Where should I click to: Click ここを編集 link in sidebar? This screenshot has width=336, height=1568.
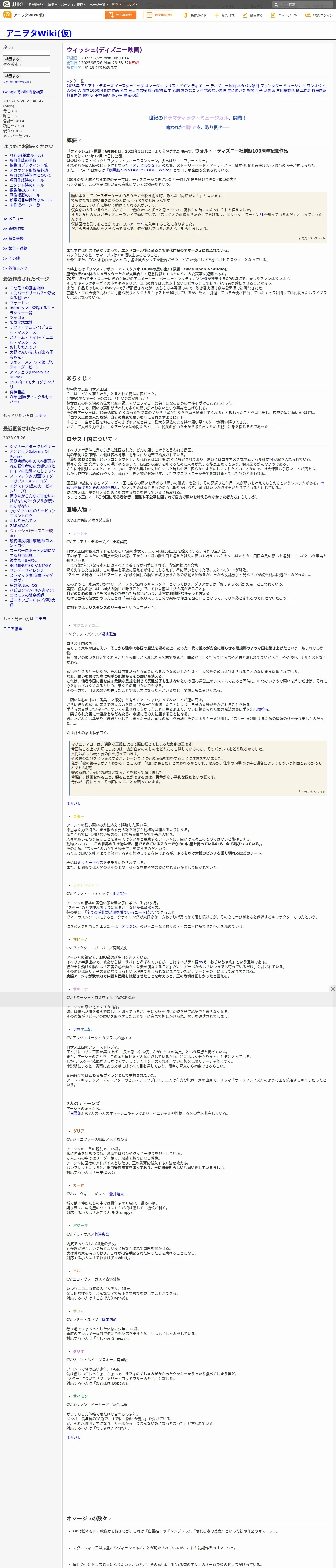point(12,629)
